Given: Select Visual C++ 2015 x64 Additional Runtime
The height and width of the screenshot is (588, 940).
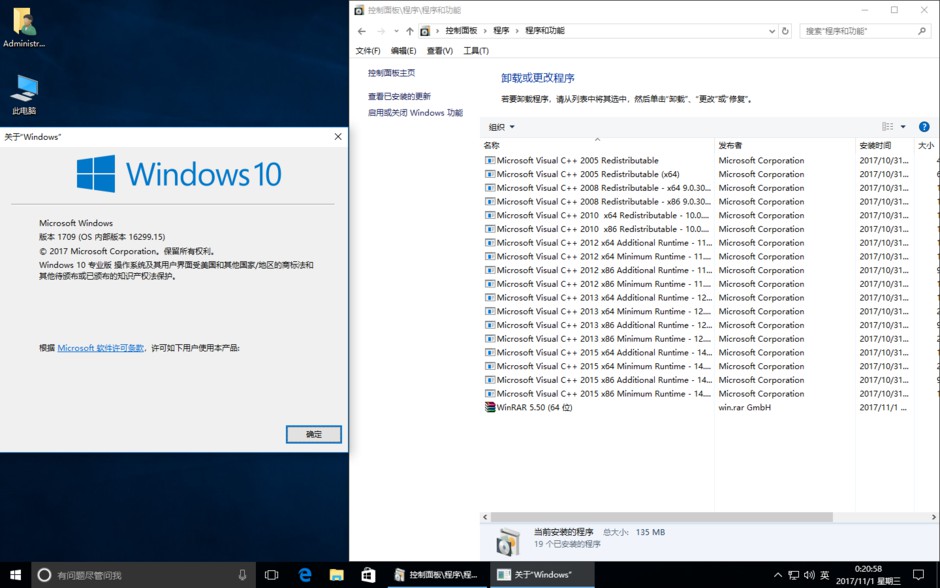Looking at the screenshot, I should 710,352.
